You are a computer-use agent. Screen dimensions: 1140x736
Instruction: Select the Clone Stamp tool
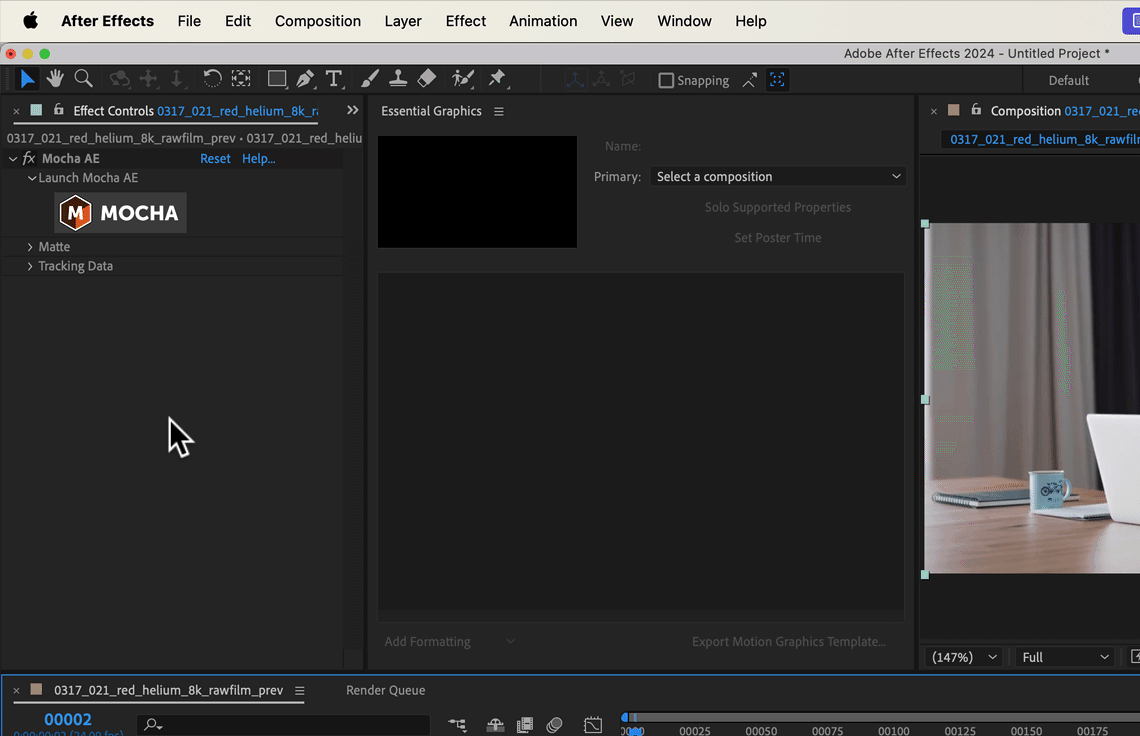tap(398, 79)
